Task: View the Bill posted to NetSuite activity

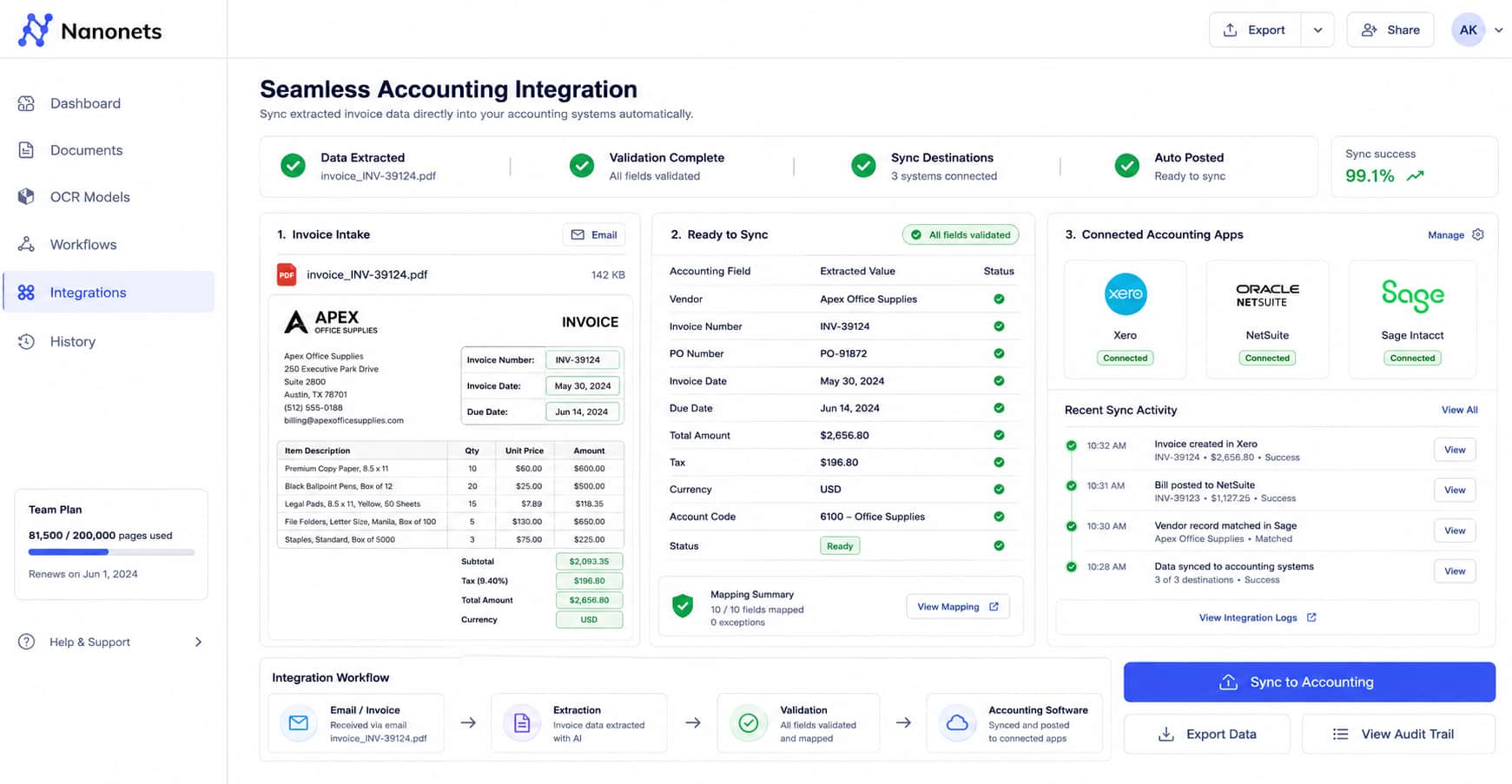Action: pyautogui.click(x=1455, y=491)
